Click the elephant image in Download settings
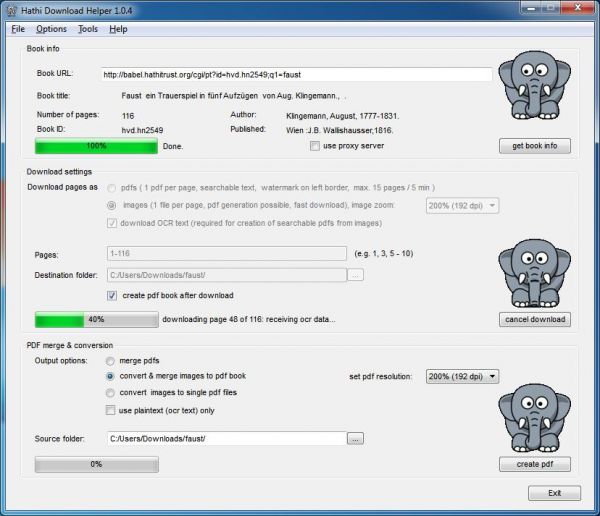The height and width of the screenshot is (516, 600). (534, 268)
